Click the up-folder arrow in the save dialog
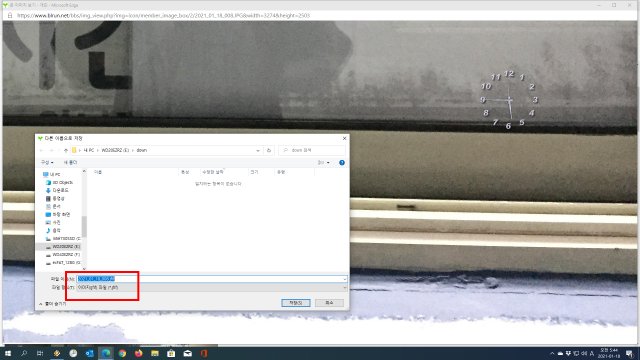This screenshot has width=640, height=360. click(66, 150)
